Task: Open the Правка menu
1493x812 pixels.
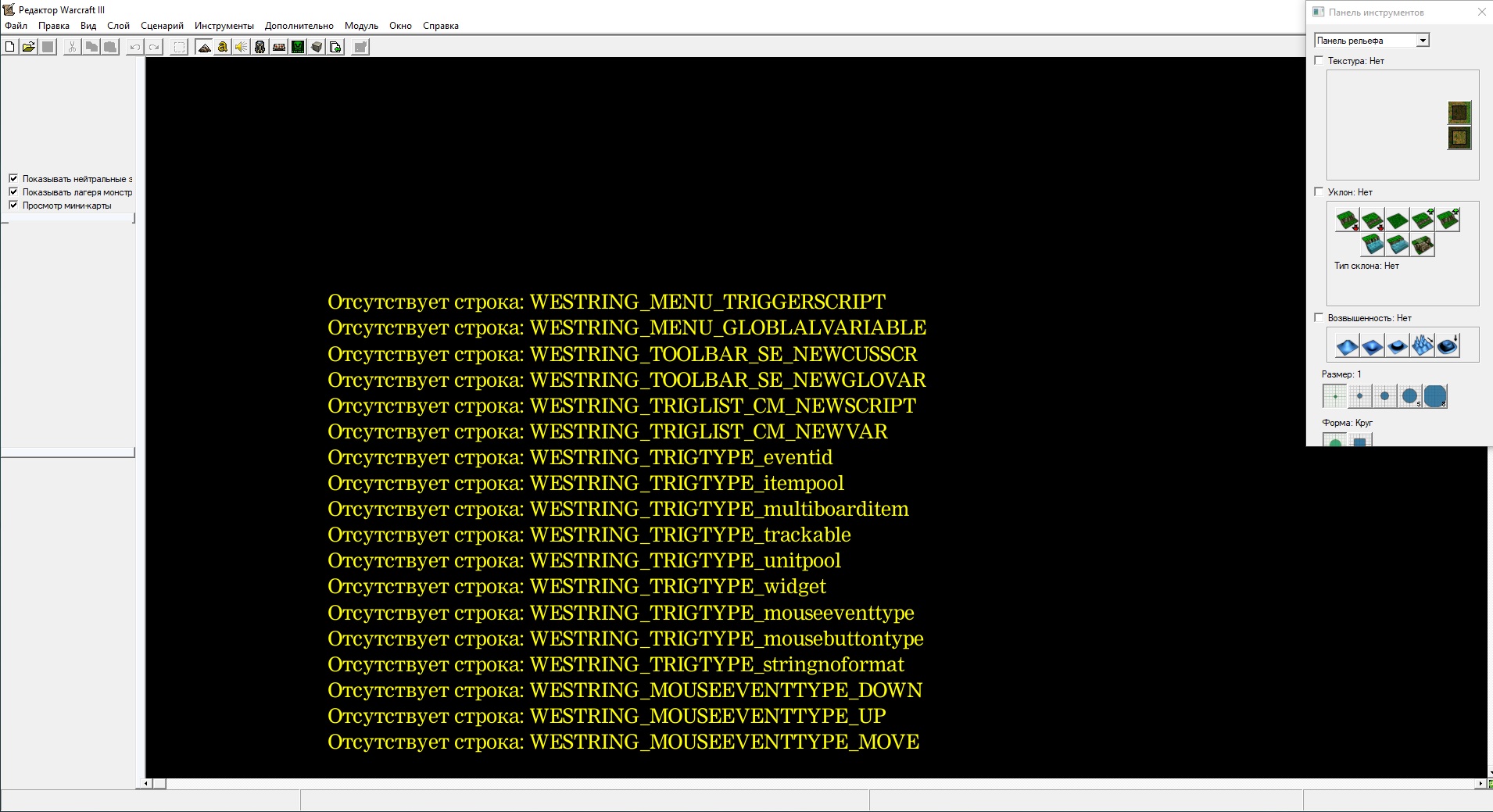Action: pos(54,26)
